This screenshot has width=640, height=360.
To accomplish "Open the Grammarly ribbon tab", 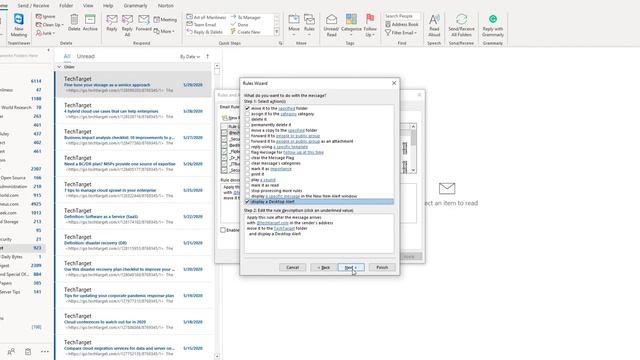I will point(135,6).
